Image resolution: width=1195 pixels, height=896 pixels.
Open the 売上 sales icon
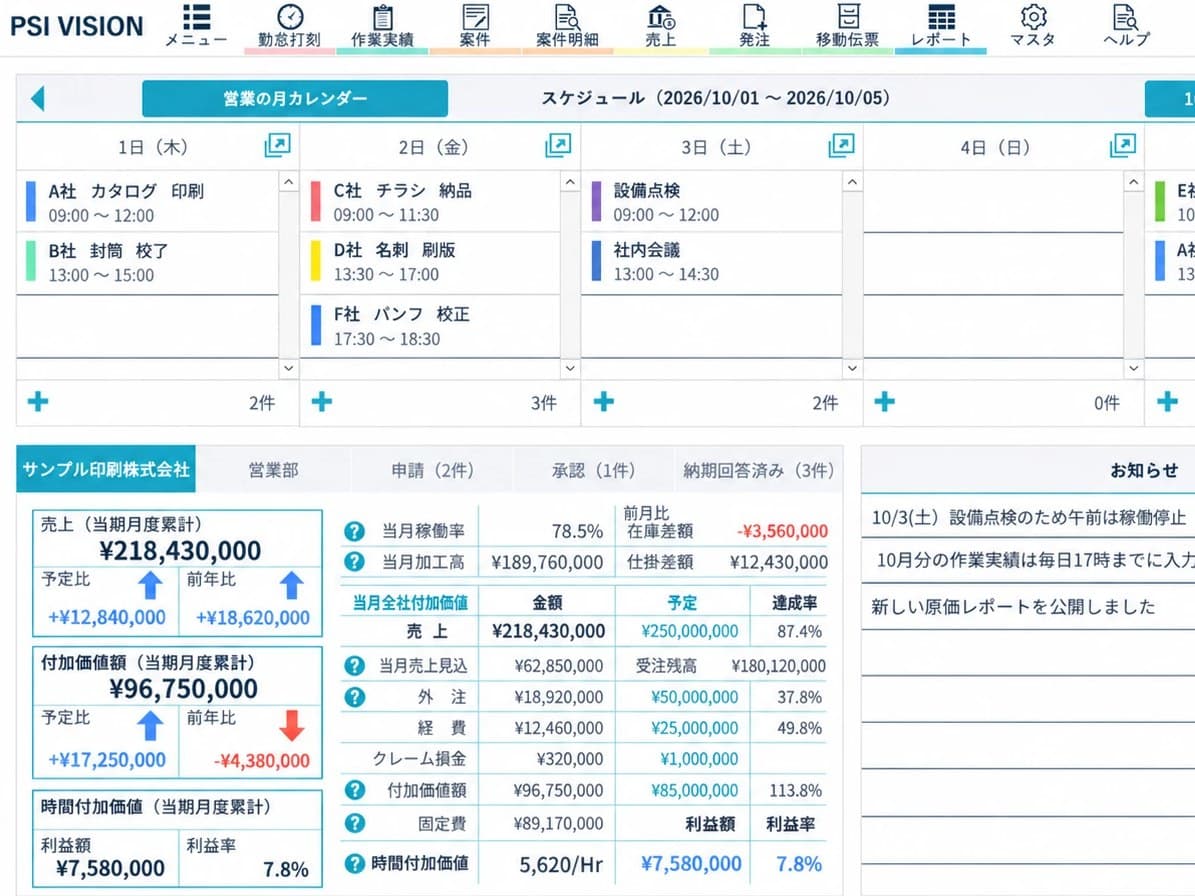click(660, 16)
